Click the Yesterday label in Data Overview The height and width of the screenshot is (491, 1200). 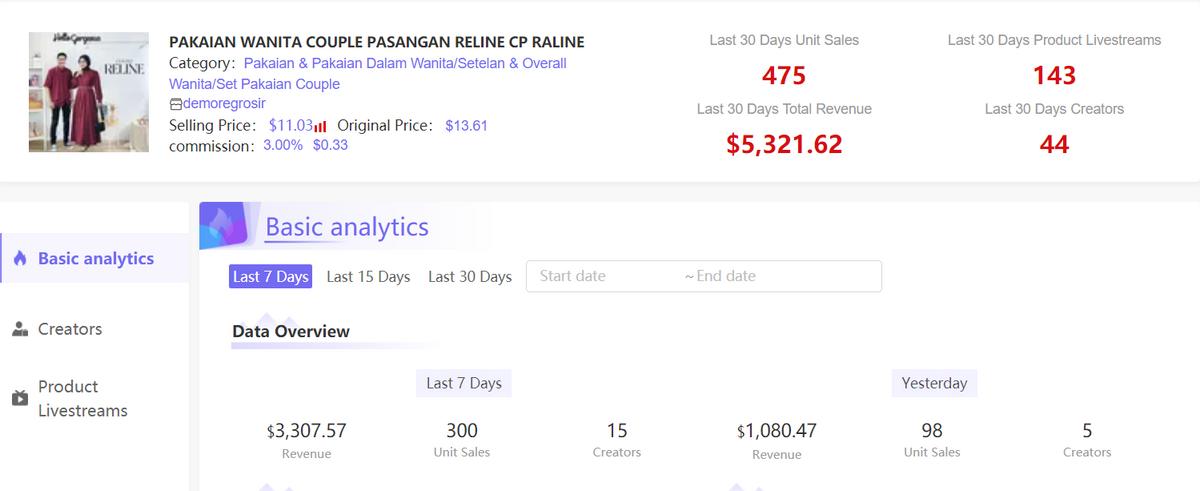point(934,383)
